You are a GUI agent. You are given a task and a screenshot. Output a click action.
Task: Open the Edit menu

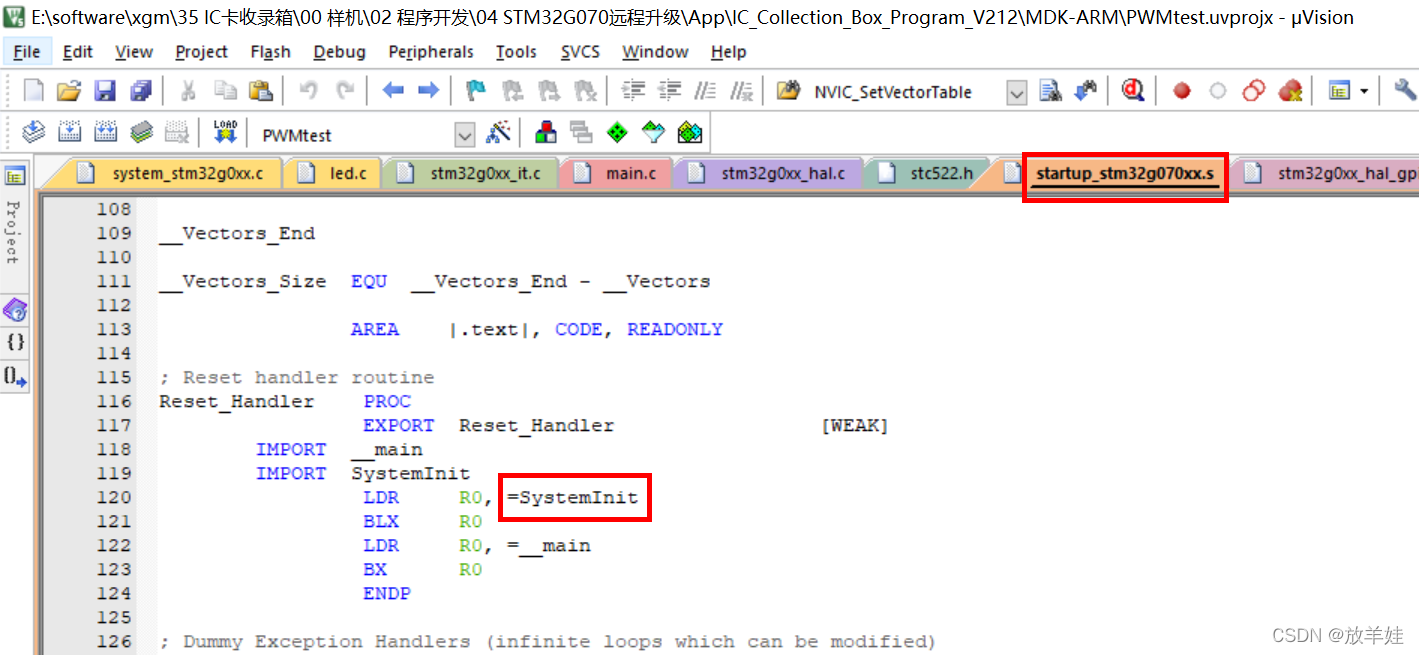77,52
